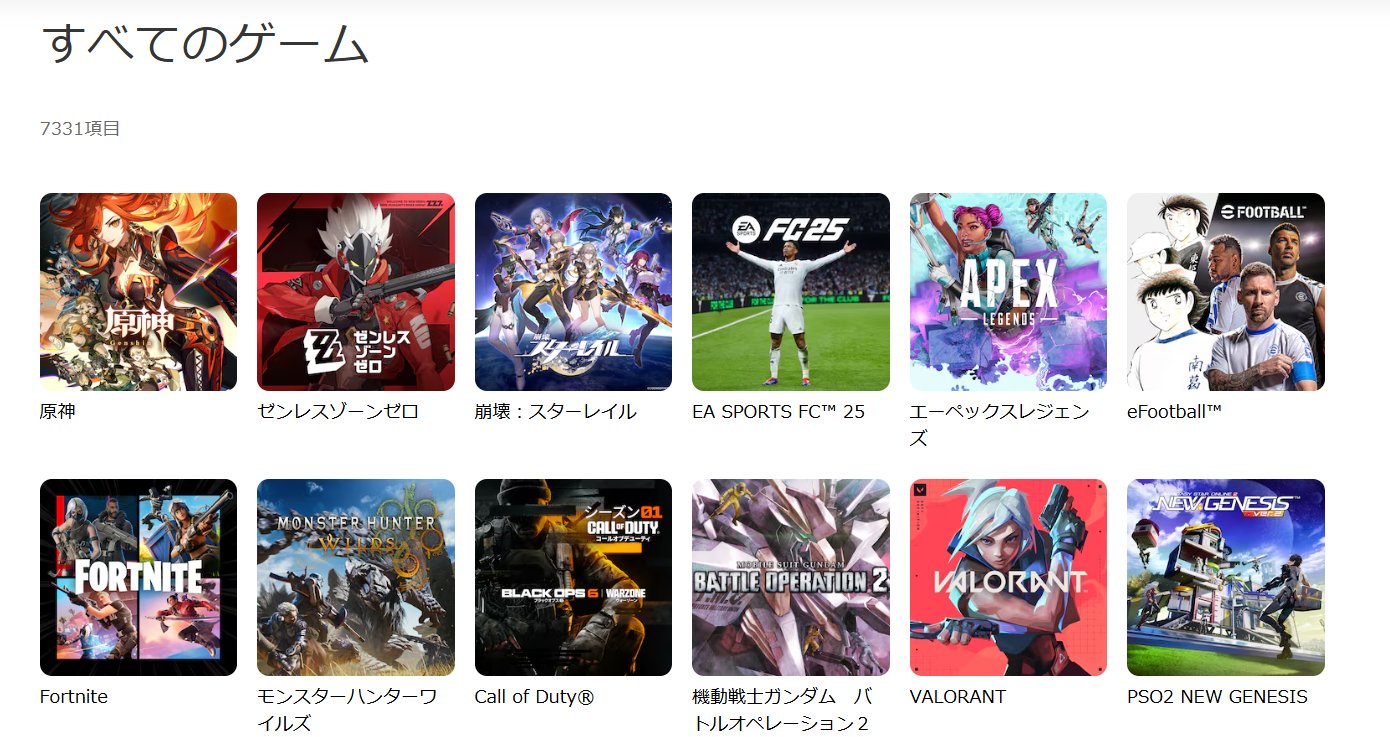Open the モンスターハンターワイルズ title link

347,710
